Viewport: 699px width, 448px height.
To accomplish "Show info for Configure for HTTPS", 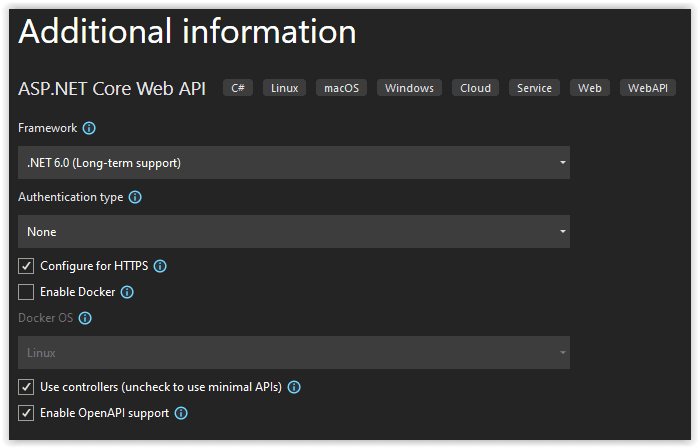I will pos(160,266).
